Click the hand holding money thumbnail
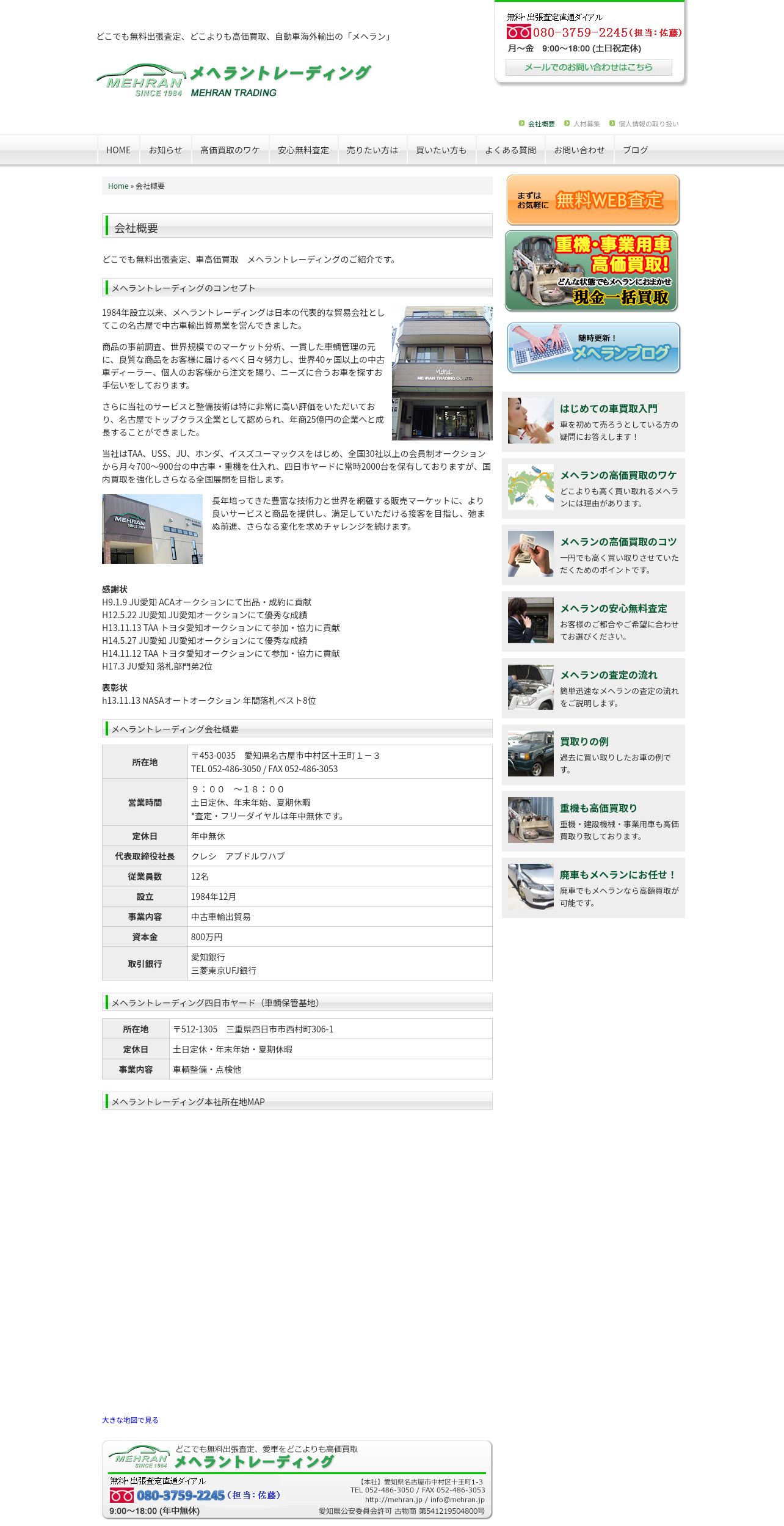784x1526 pixels. (531, 554)
